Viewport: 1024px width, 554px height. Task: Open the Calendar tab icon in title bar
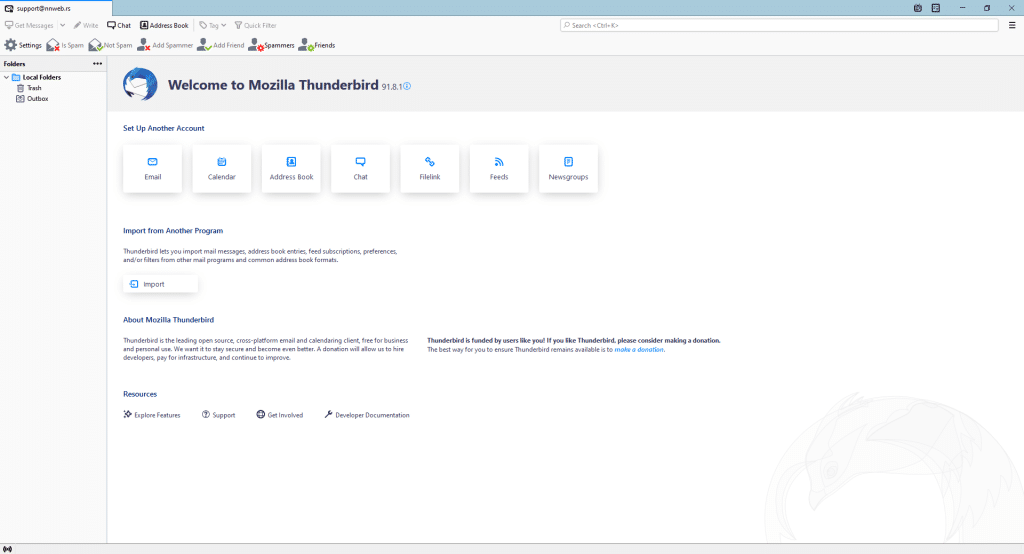pyautogui.click(x=918, y=8)
